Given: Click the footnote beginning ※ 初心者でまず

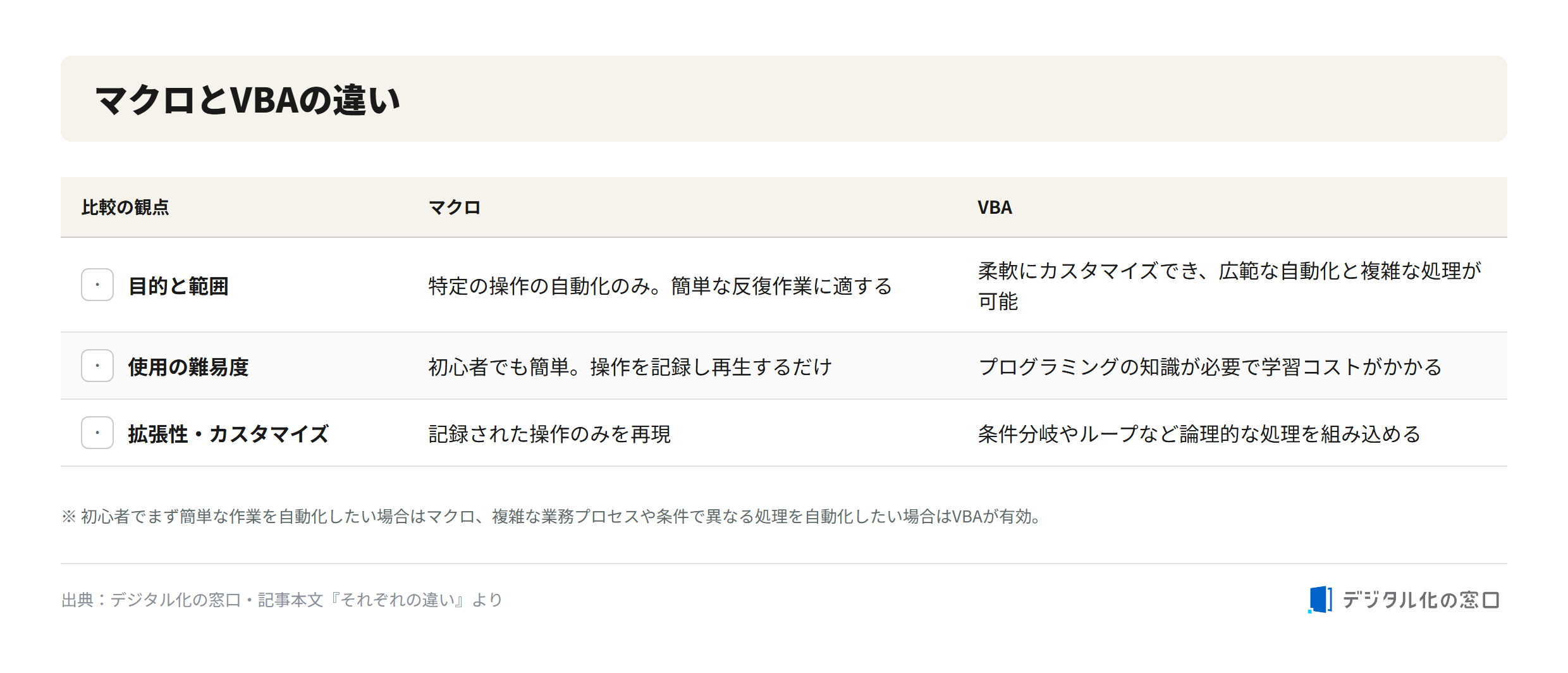Looking at the screenshot, I should coord(551,517).
